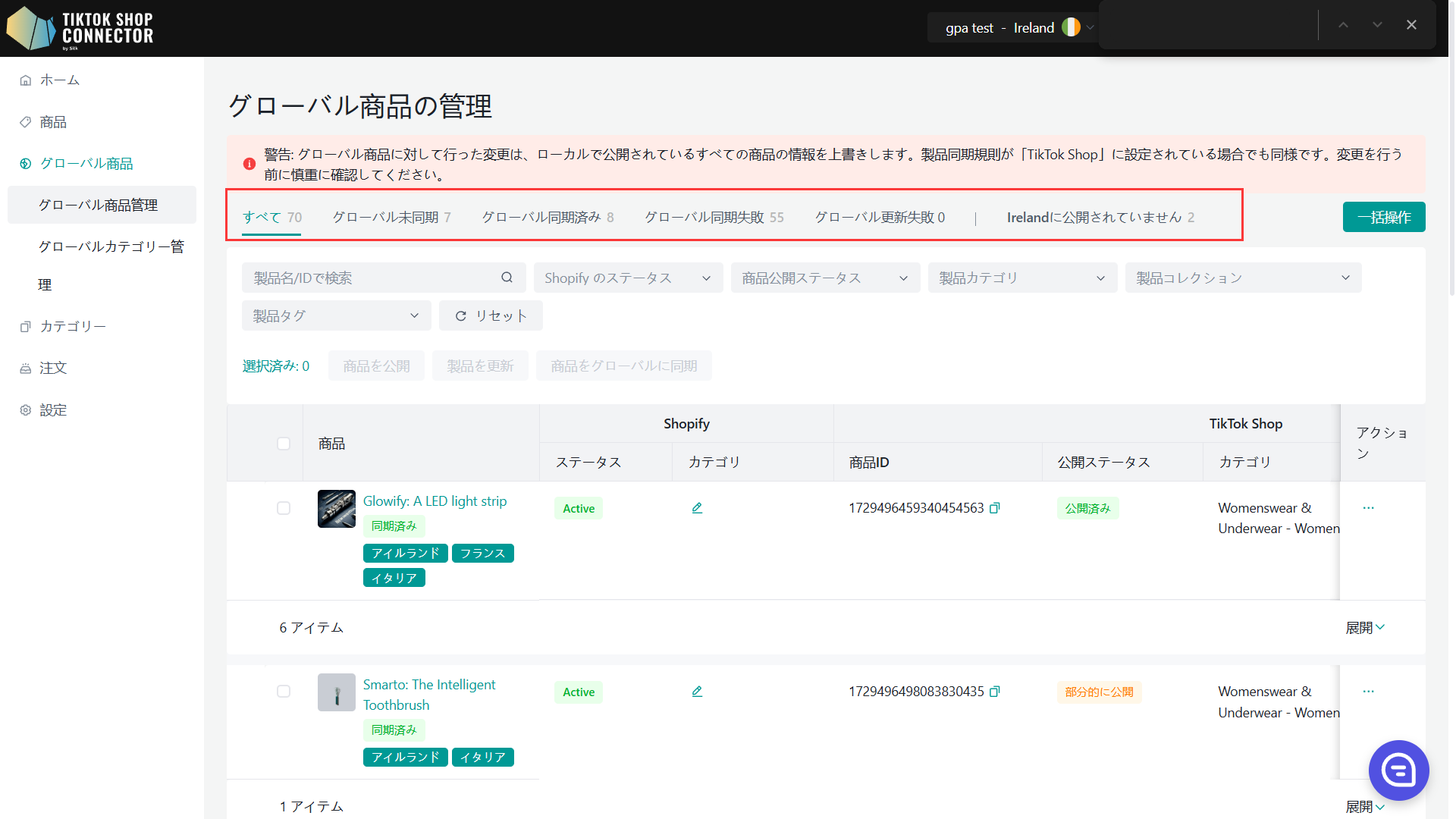Image resolution: width=1456 pixels, height=819 pixels.
Task: Open the Shopify のステータス dropdown
Action: point(628,278)
